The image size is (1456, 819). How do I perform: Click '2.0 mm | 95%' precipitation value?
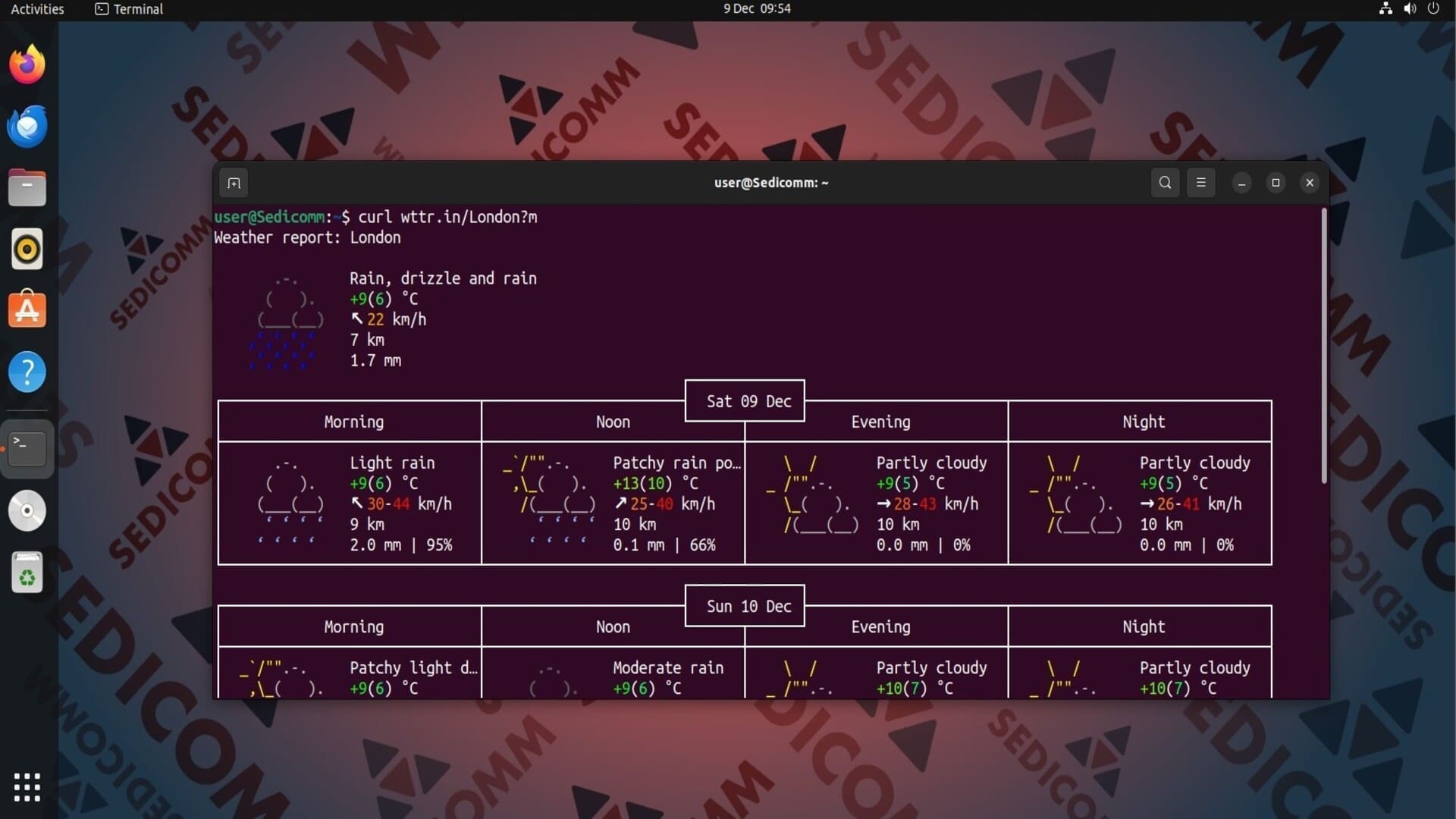pos(401,545)
